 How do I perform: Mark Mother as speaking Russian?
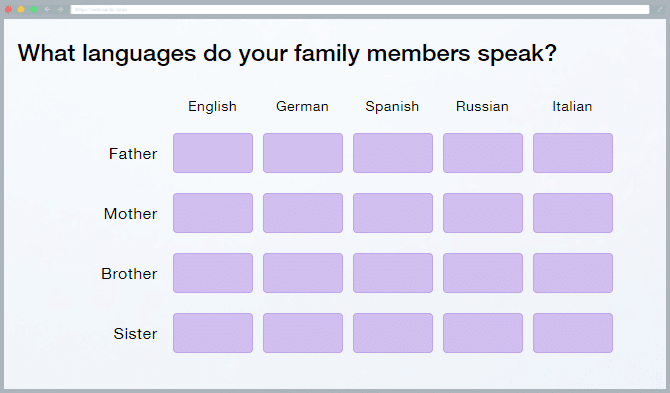click(483, 213)
